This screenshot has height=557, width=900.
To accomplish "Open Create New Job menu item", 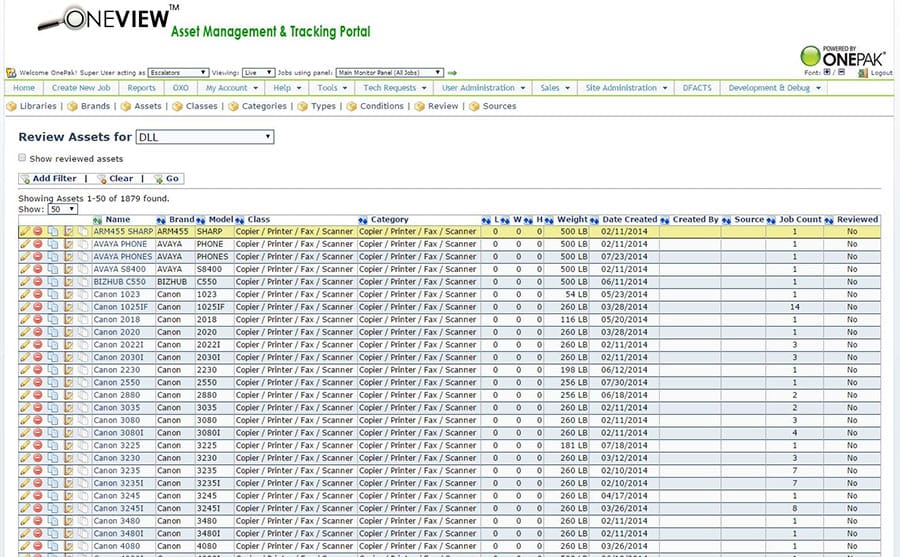I will (x=81, y=88).
